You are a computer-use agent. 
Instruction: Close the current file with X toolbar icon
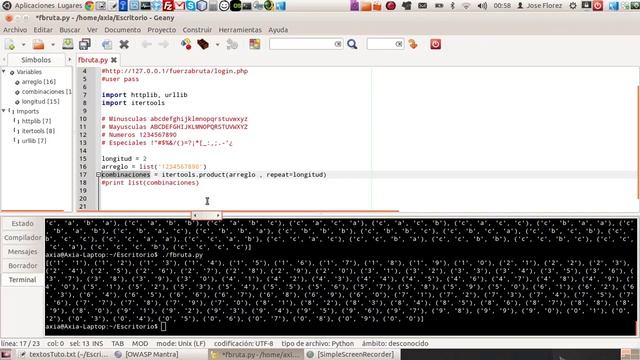124,44
